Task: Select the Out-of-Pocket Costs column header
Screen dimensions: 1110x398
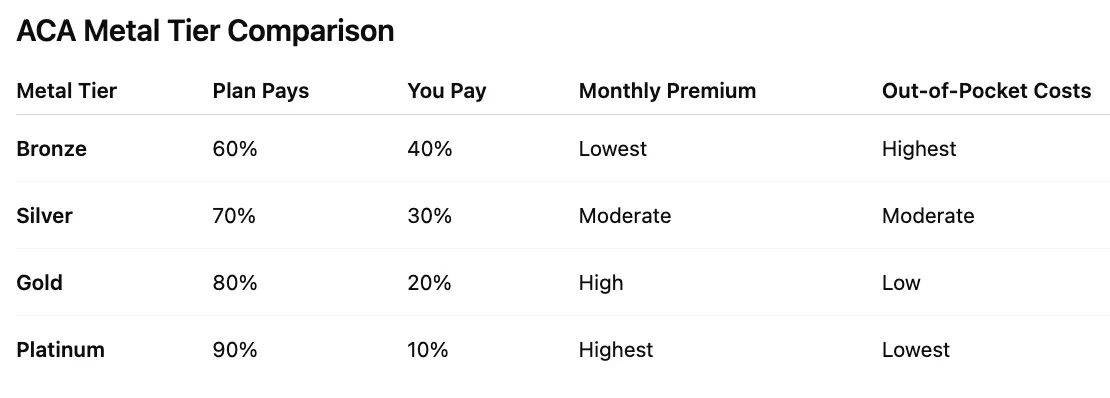Action: (x=986, y=91)
